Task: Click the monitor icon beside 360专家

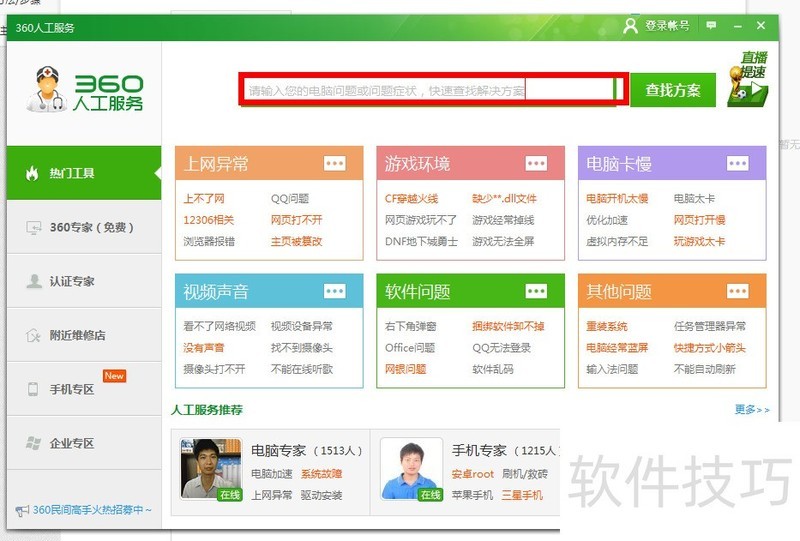Action: point(34,228)
